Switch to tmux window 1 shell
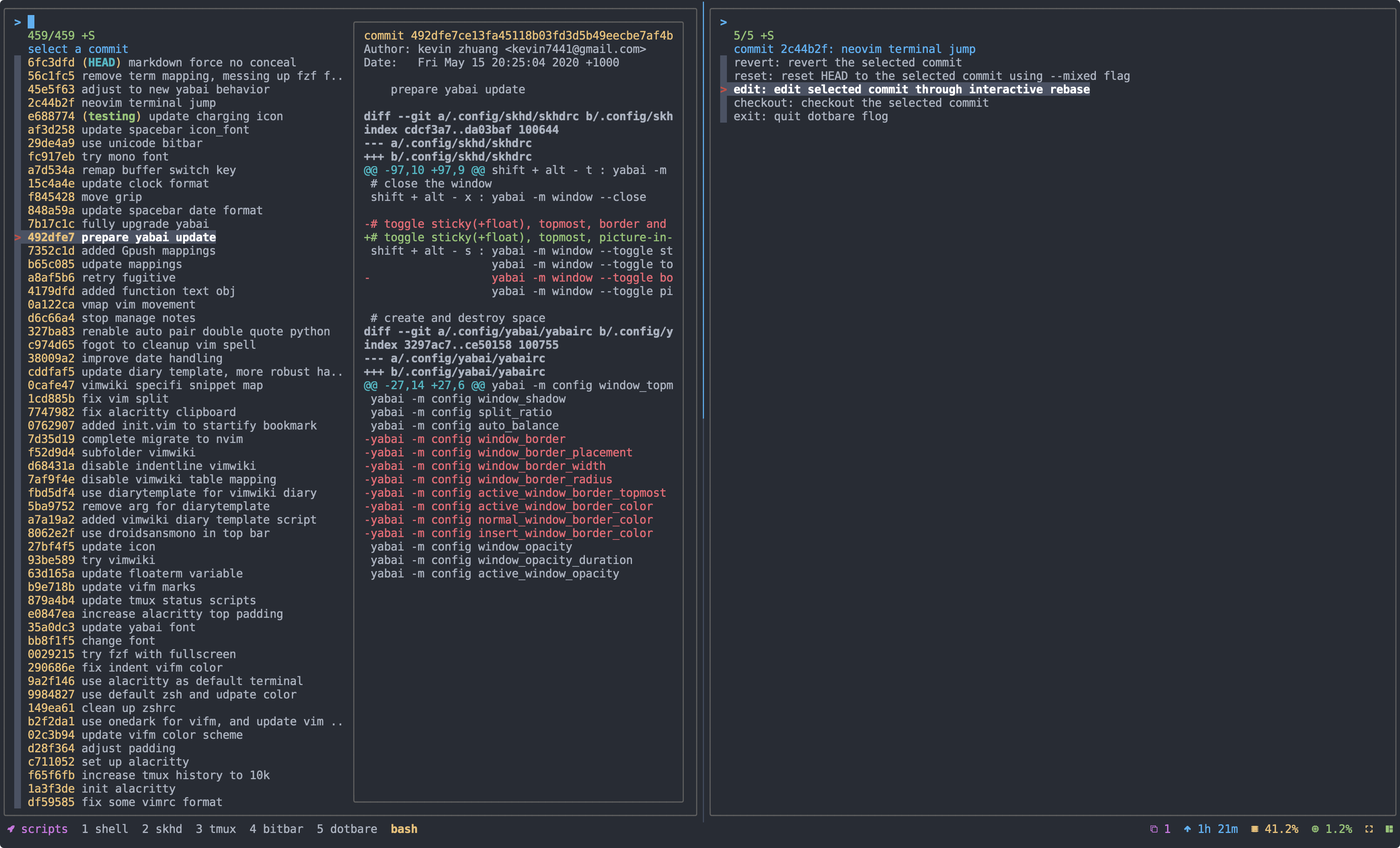 coord(104,829)
